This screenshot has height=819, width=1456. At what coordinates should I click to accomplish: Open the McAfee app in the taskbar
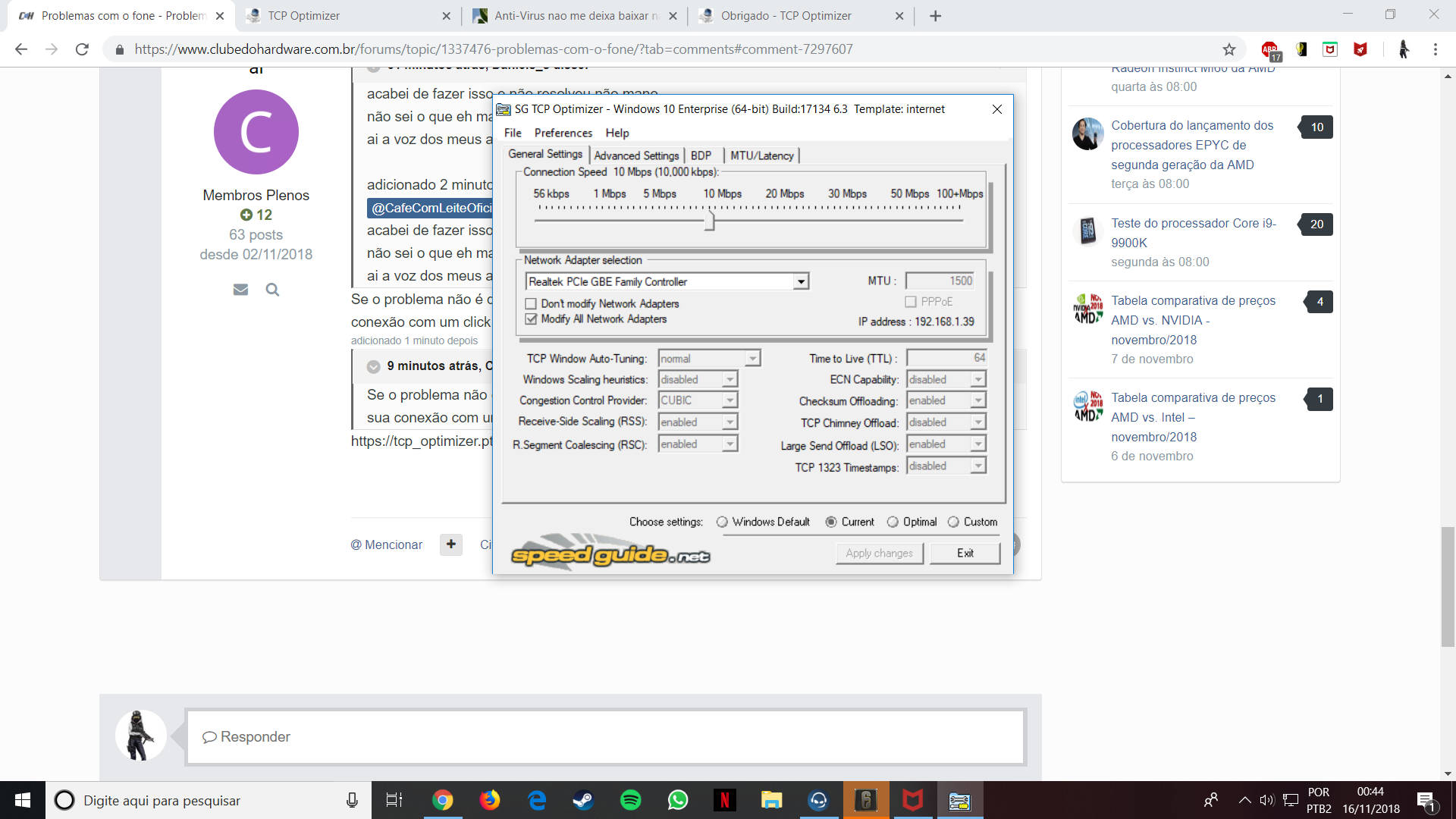[912, 800]
